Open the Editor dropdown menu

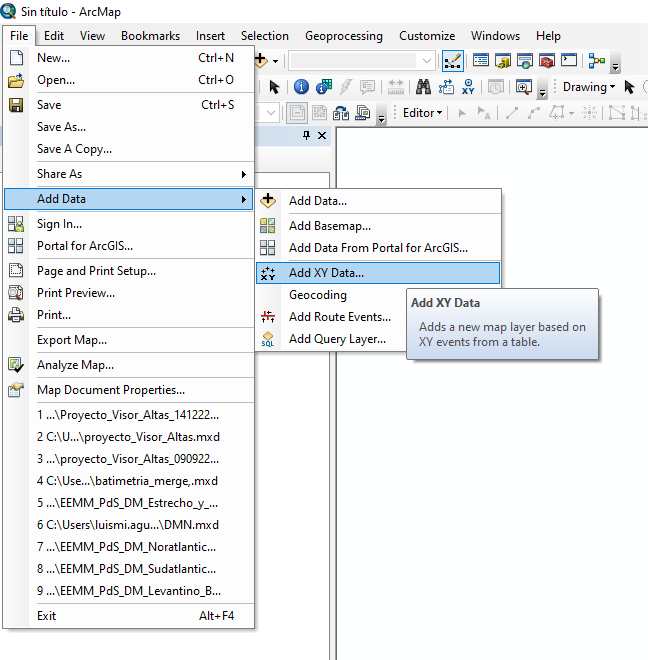[422, 113]
